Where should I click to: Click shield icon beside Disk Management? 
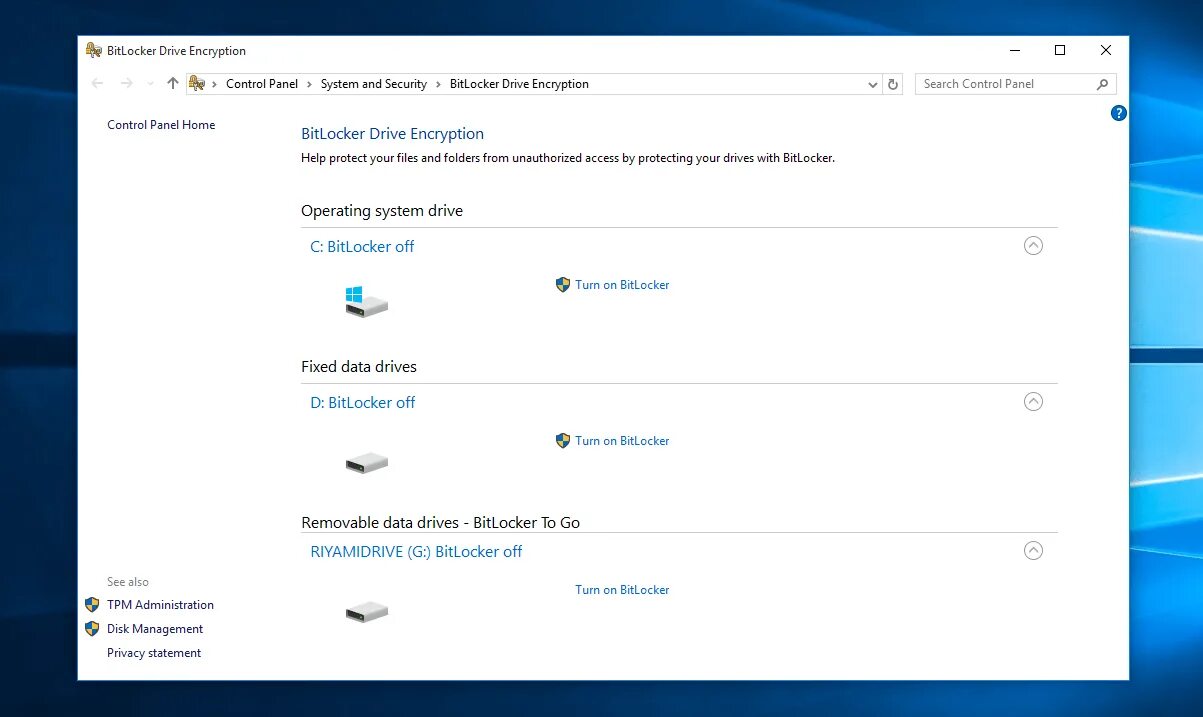[x=92, y=629]
